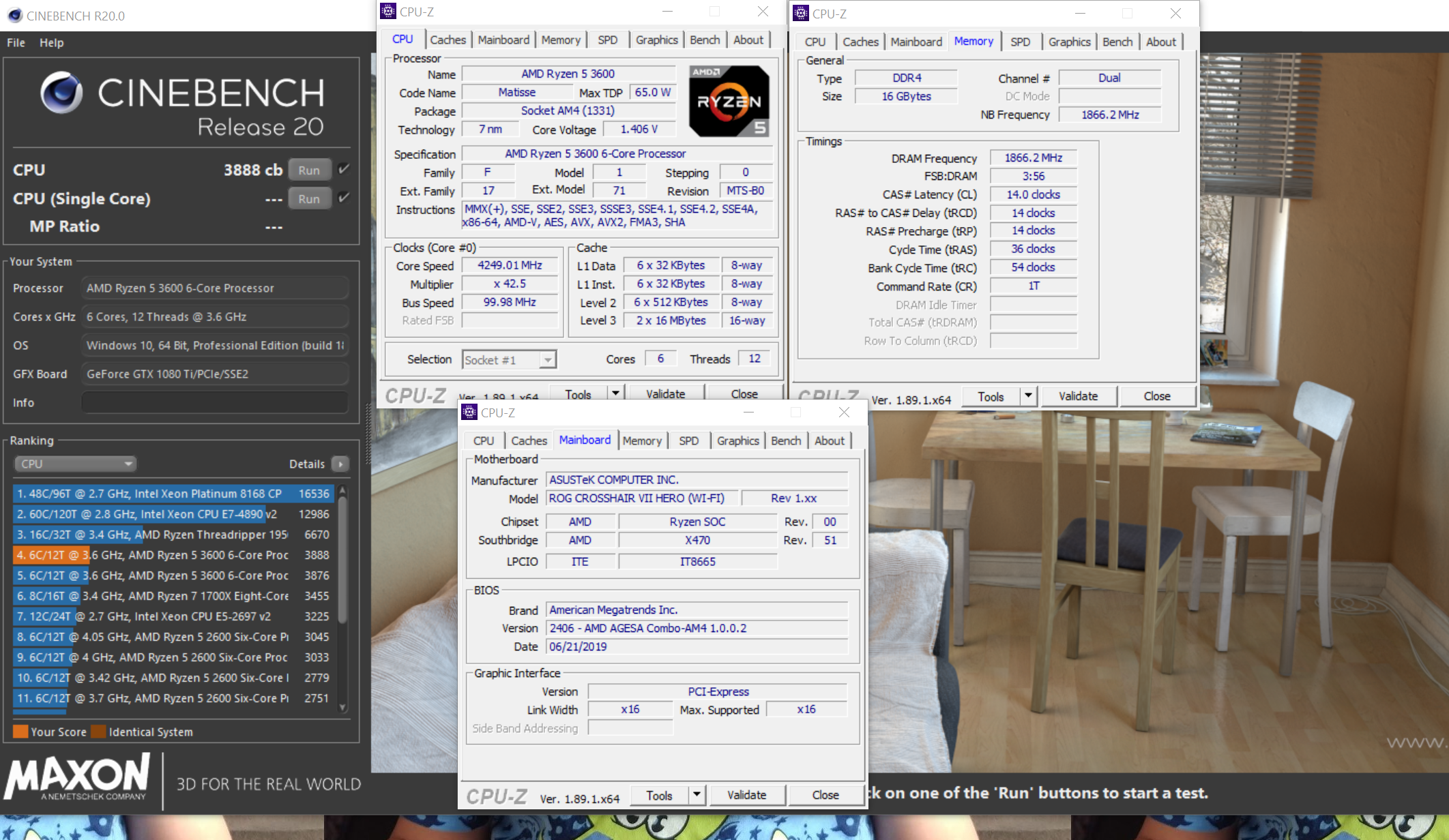Open the Ranking CPU dropdown
This screenshot has height=840, width=1449.
point(75,464)
